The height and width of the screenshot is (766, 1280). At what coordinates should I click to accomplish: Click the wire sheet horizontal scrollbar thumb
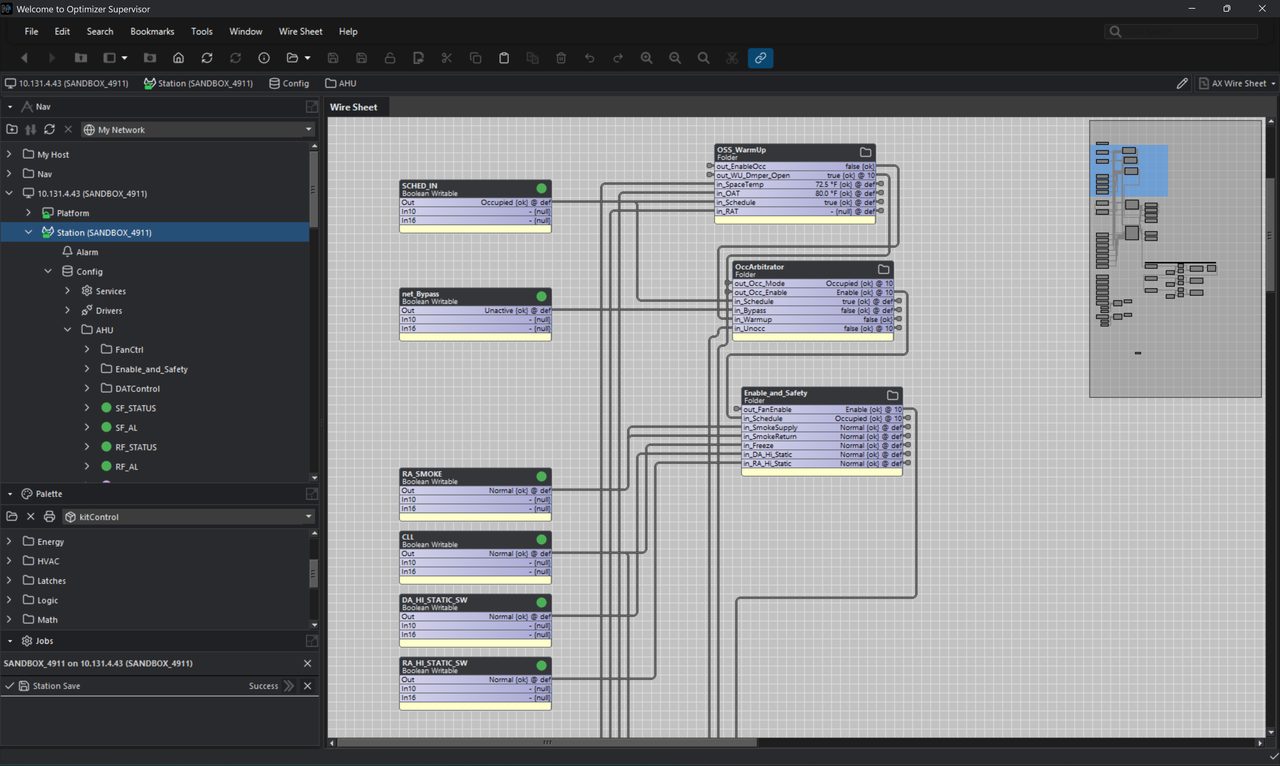click(547, 742)
